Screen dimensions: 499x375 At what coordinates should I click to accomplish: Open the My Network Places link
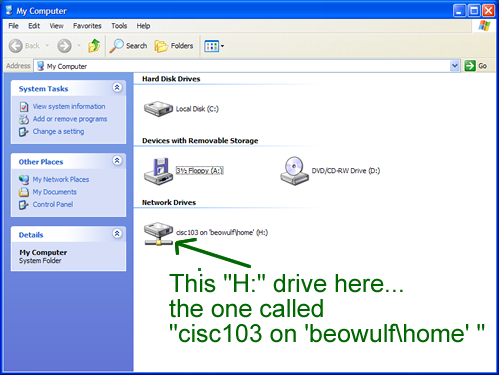pyautogui.click(x=61, y=179)
